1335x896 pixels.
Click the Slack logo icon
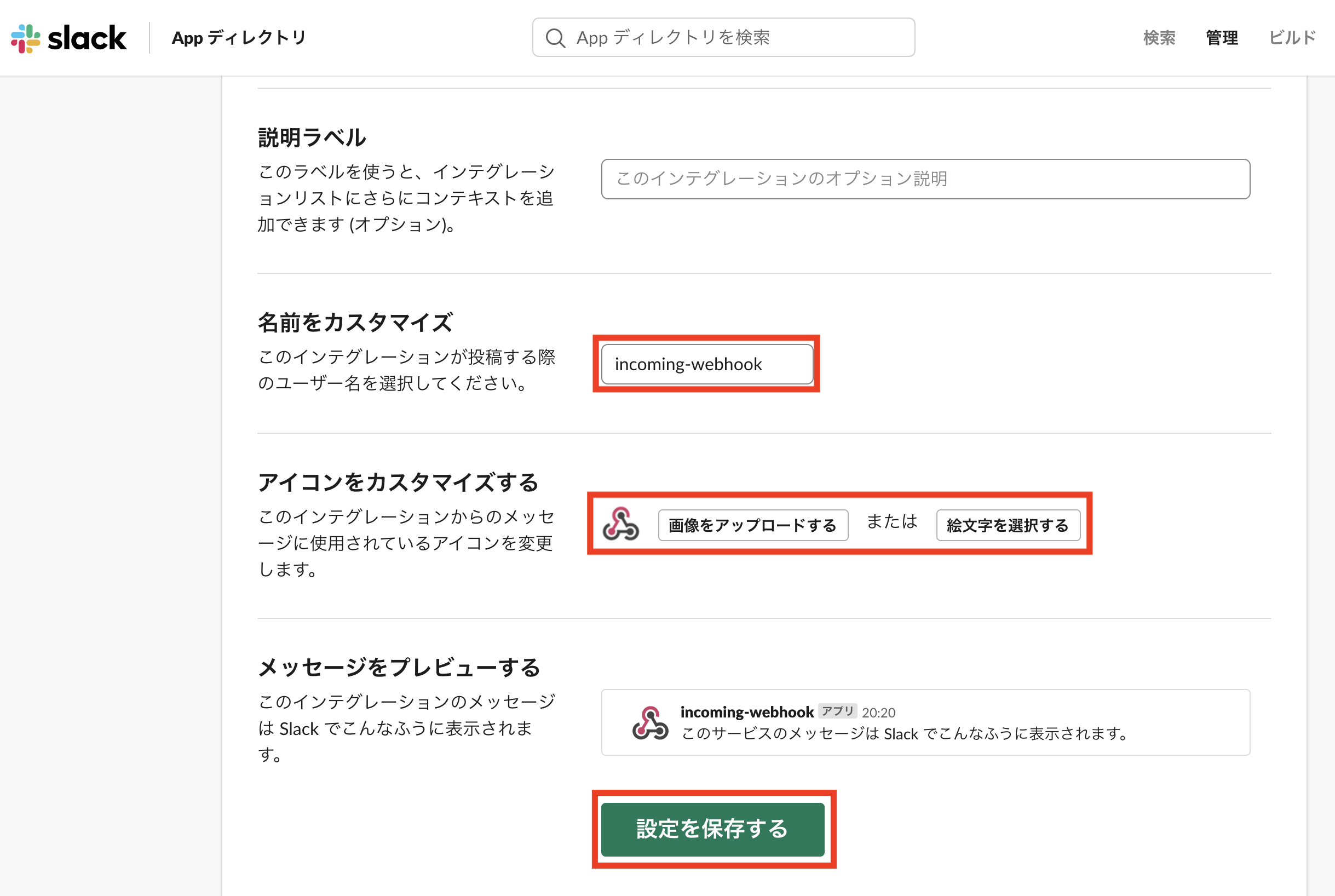coord(26,38)
